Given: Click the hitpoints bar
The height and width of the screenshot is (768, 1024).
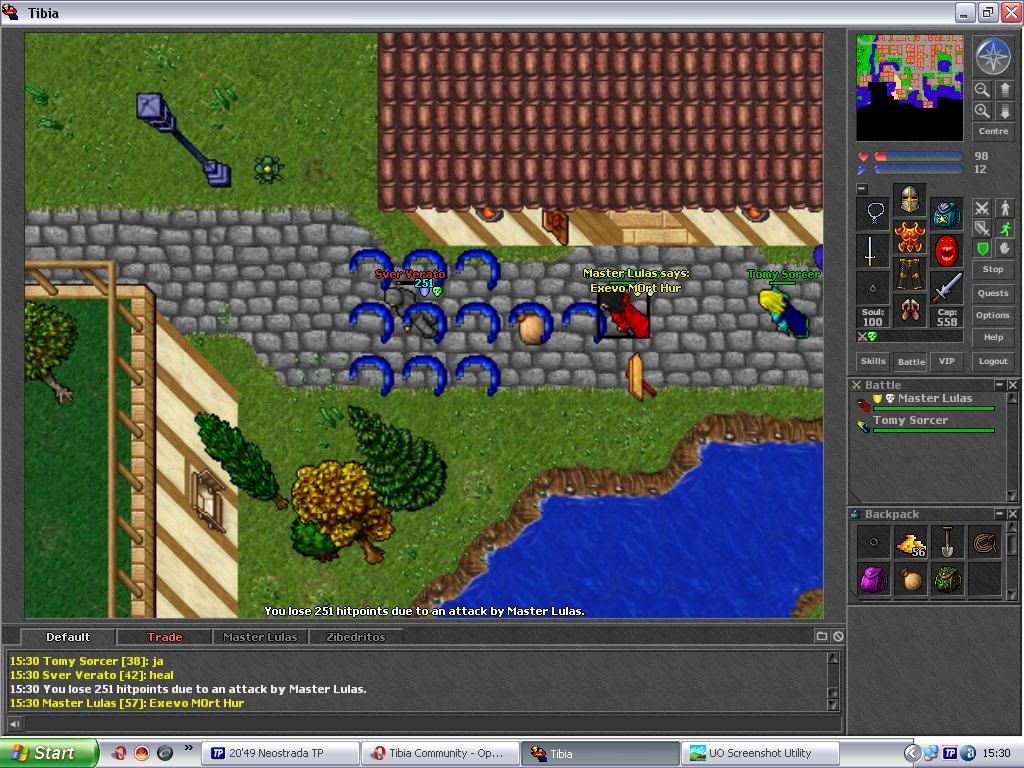Looking at the screenshot, I should point(918,157).
